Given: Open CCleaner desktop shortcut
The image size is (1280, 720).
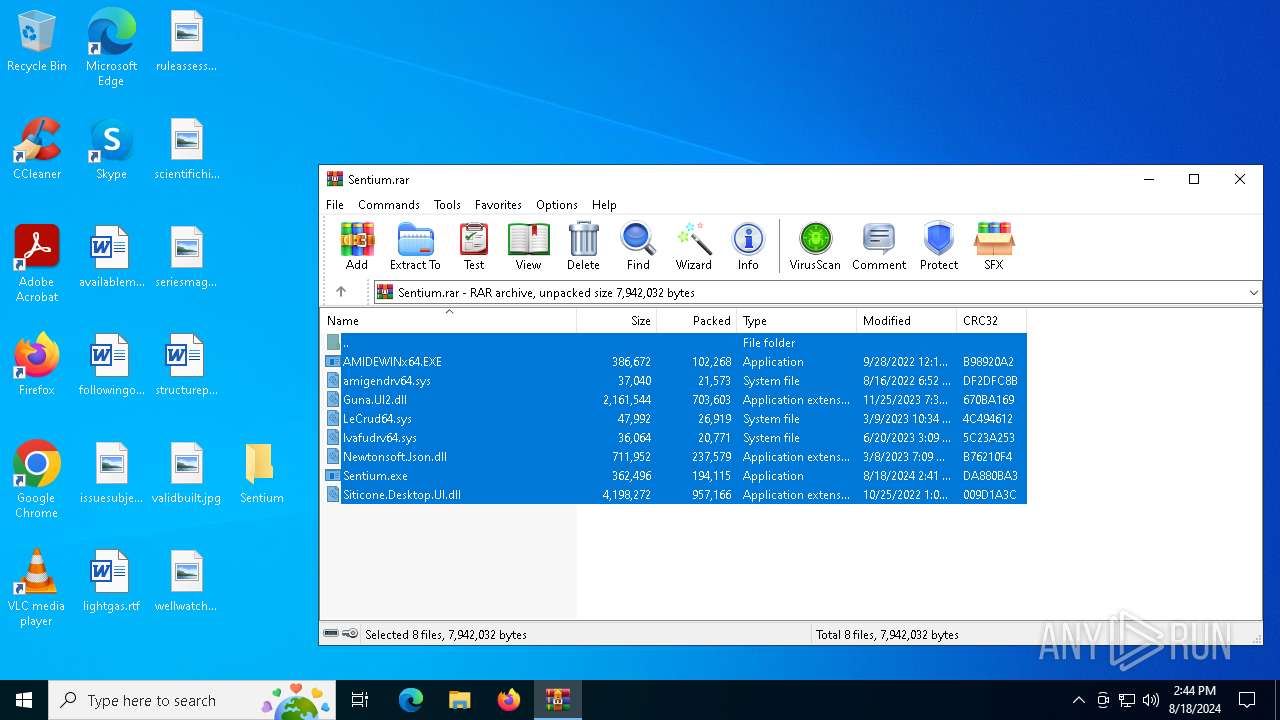Looking at the screenshot, I should click(37, 150).
